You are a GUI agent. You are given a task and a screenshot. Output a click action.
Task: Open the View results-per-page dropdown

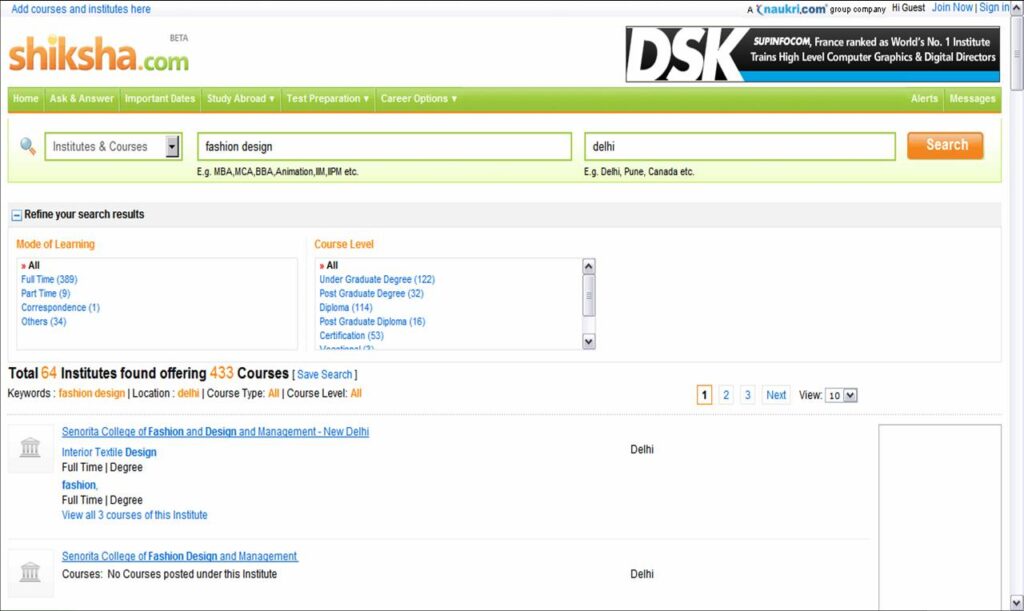[x=841, y=396]
